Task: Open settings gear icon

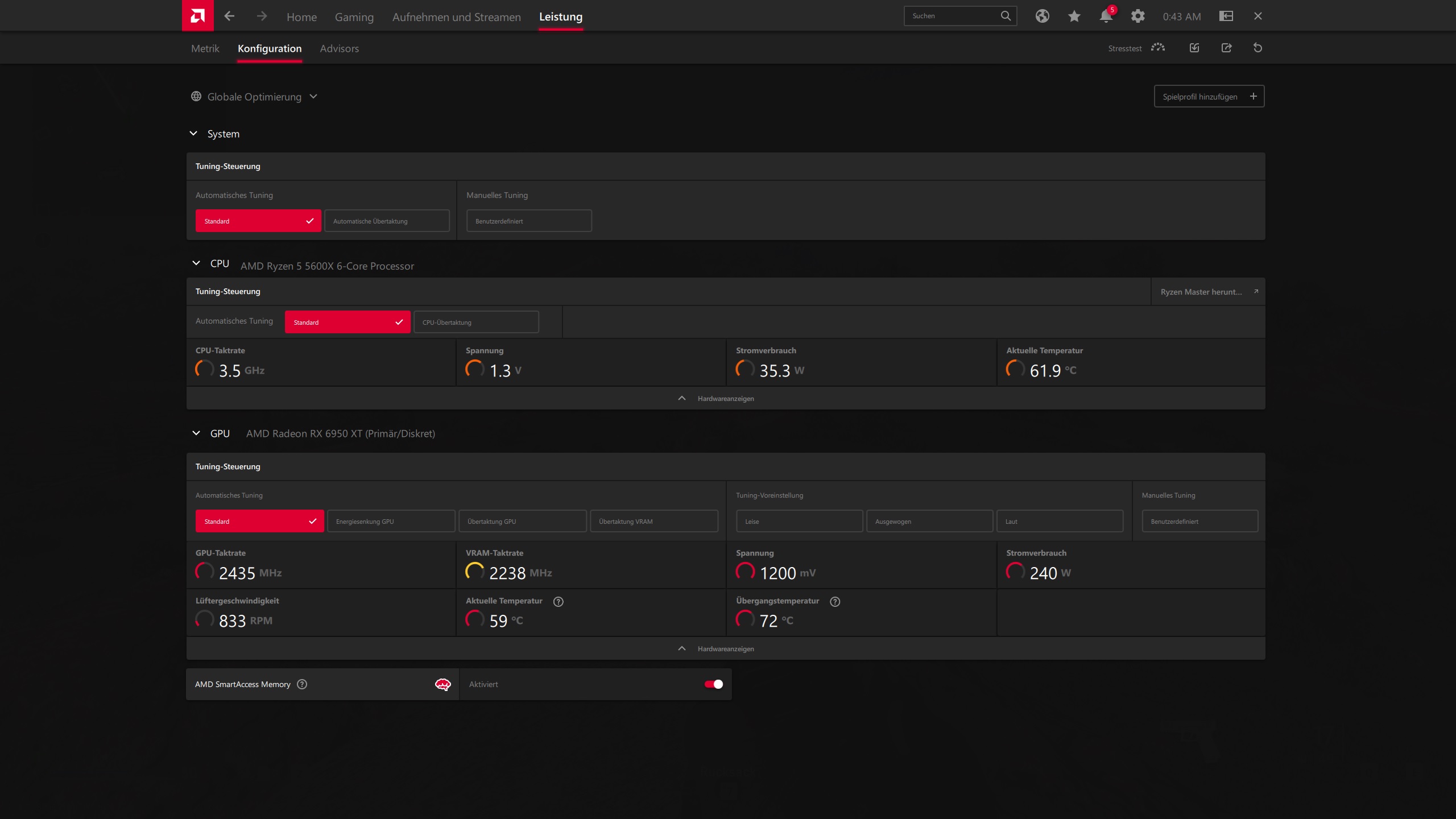Action: pyautogui.click(x=1137, y=16)
